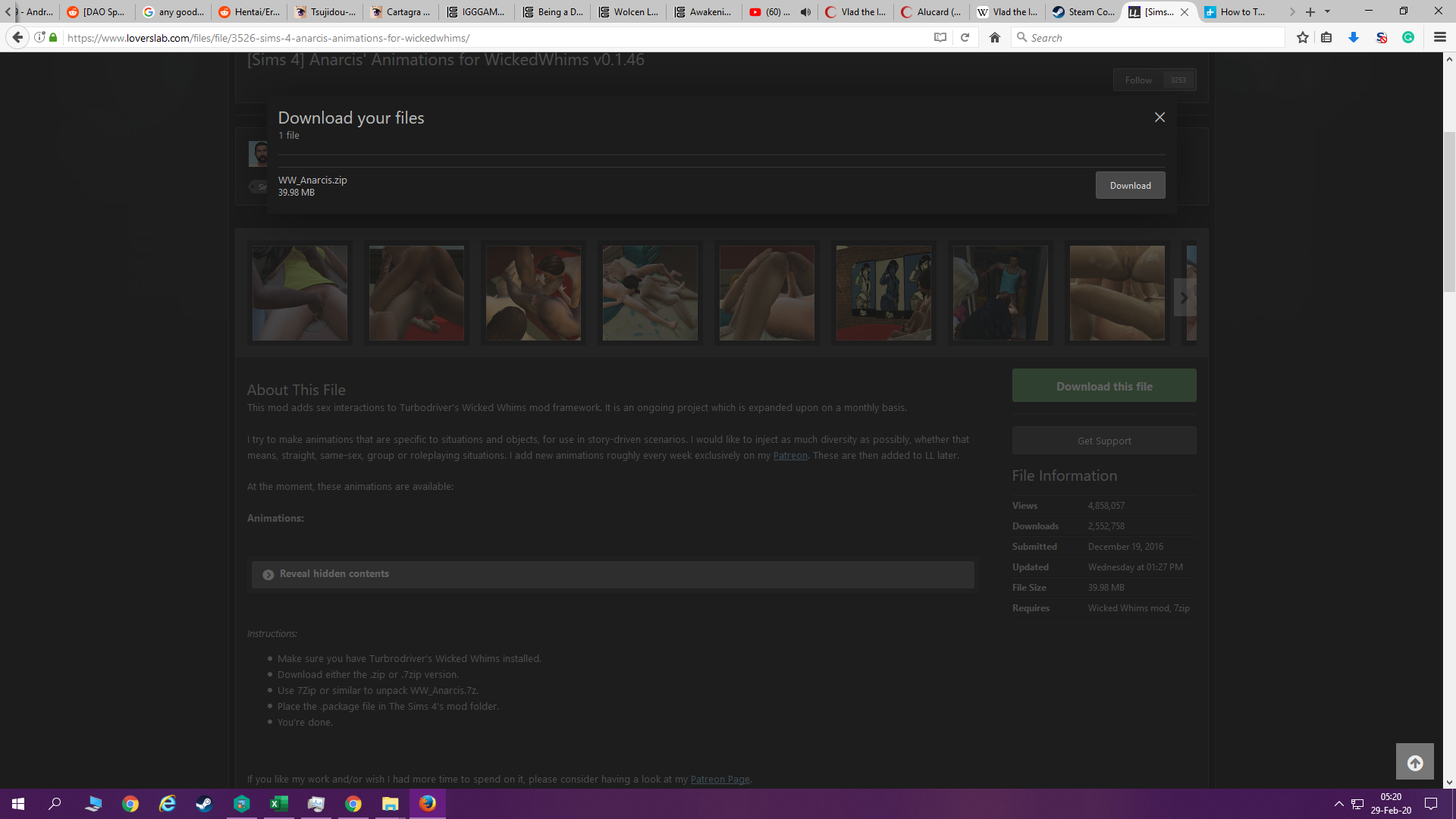This screenshot has height=819, width=1456.
Task: Open the Firefox hamburger menu
Action: click(x=1440, y=37)
